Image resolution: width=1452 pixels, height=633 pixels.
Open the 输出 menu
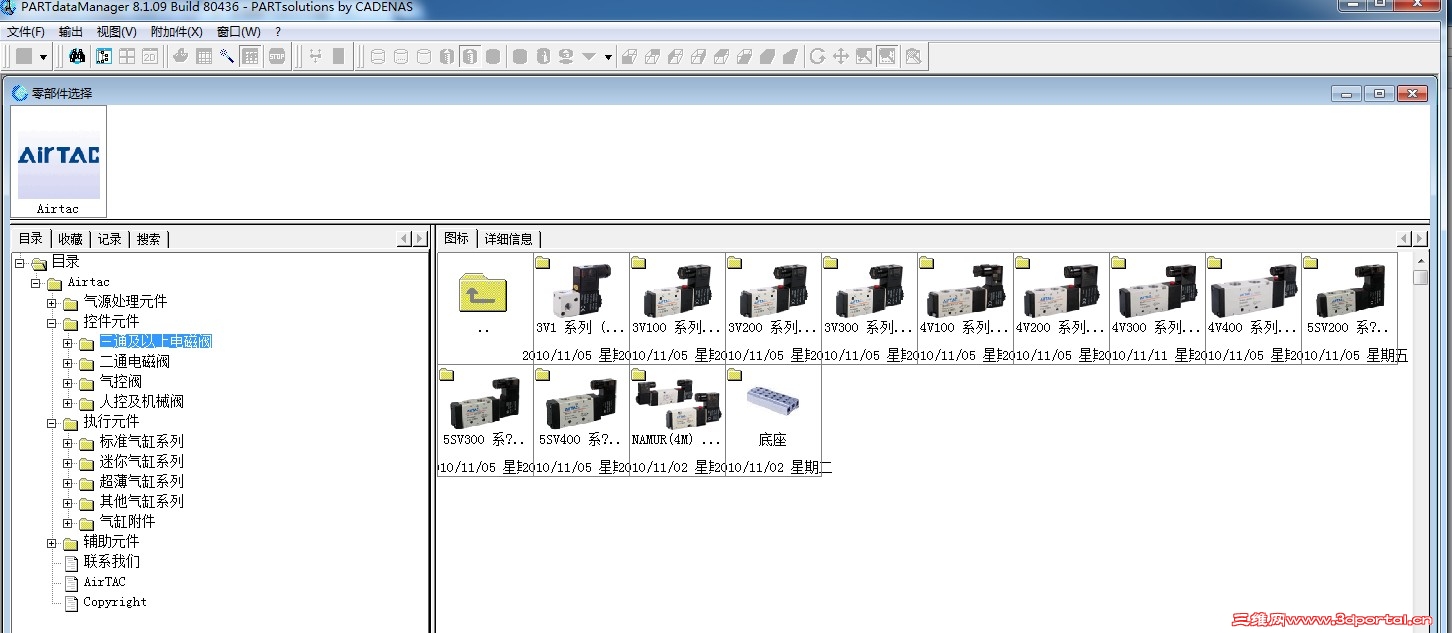point(71,32)
